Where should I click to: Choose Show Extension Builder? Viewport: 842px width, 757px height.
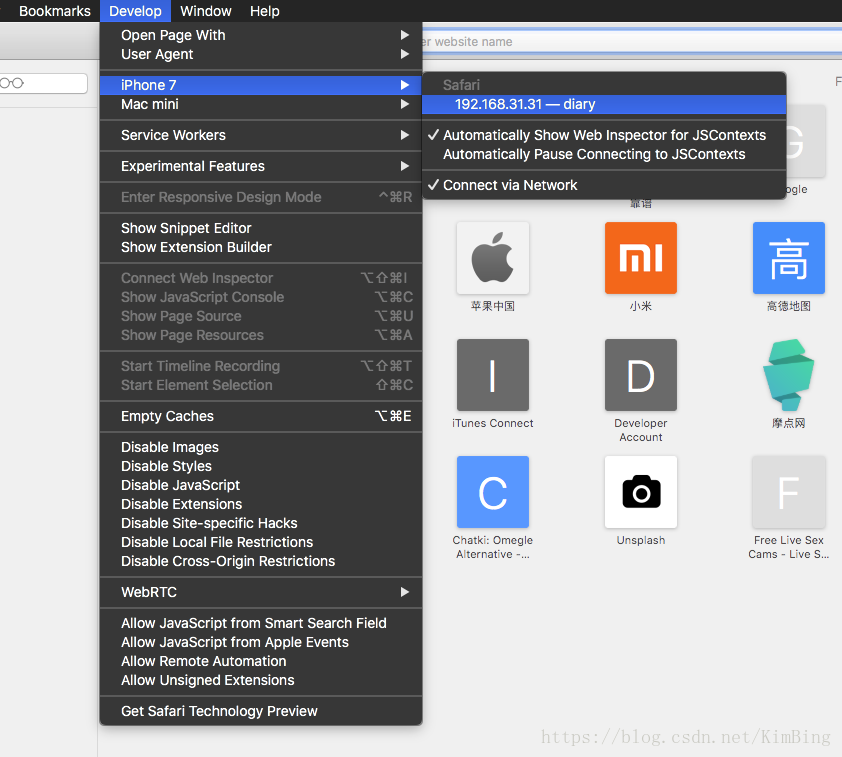pyautogui.click(x=261, y=248)
